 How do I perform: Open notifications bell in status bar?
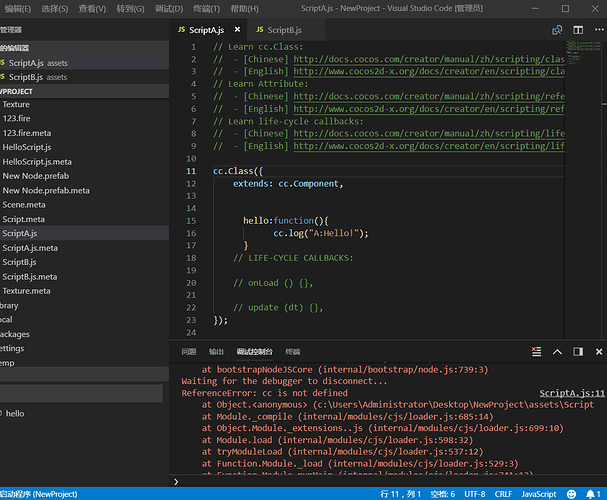tap(592, 494)
